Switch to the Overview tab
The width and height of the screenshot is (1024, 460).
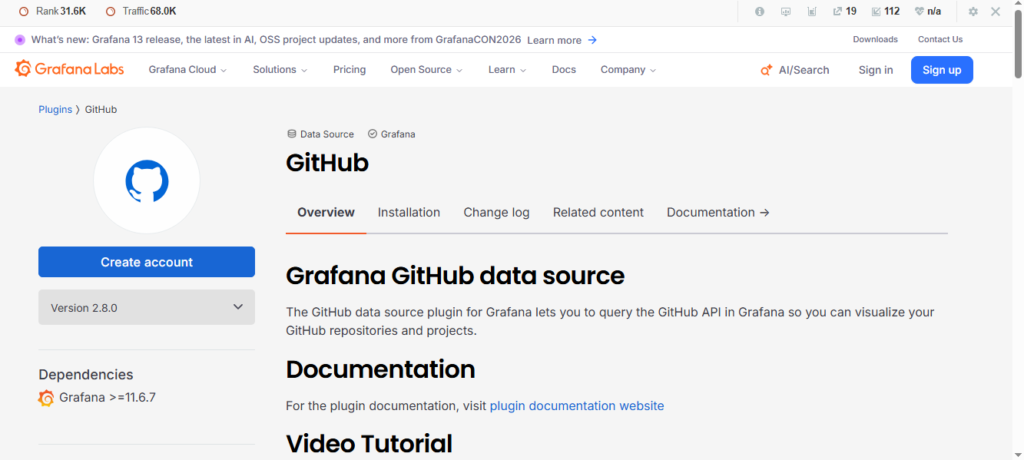tap(326, 212)
